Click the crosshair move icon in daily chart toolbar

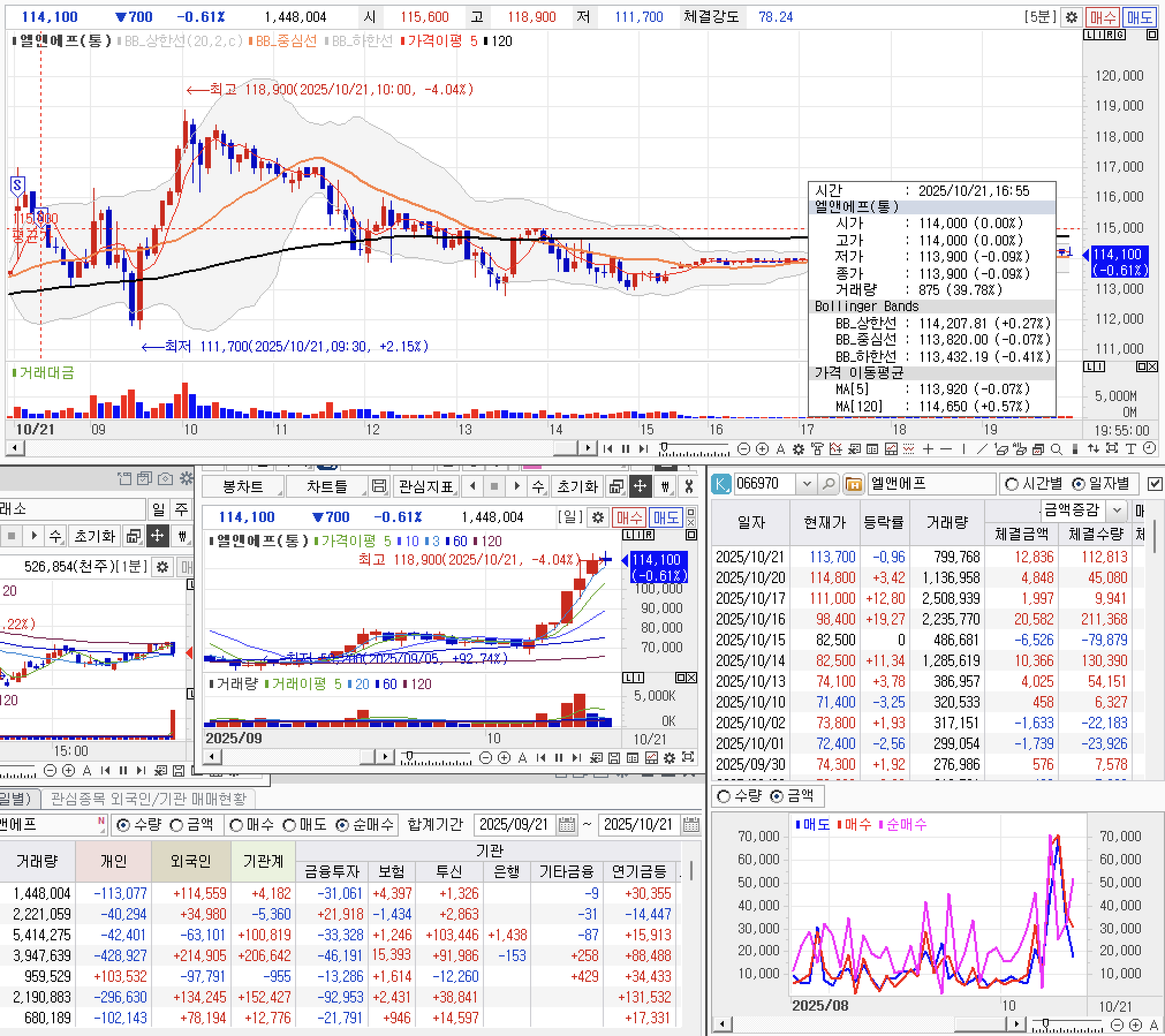(x=640, y=487)
